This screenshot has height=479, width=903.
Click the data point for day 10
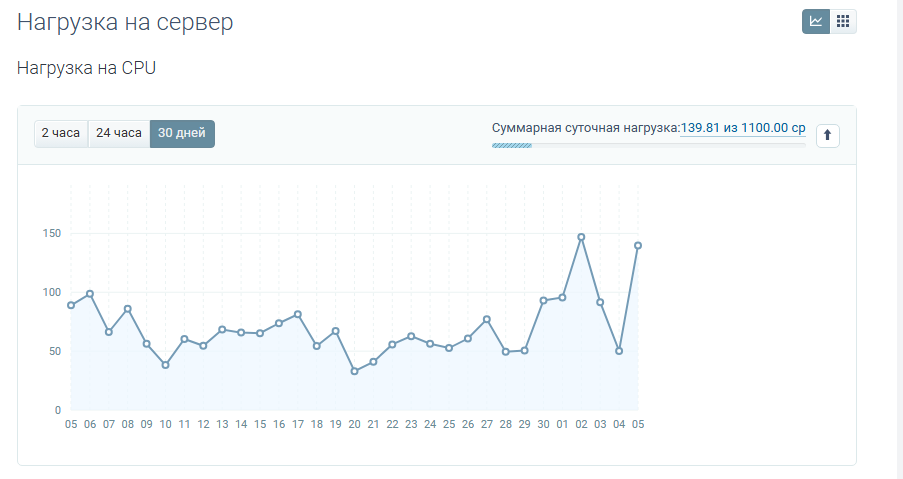click(165, 365)
